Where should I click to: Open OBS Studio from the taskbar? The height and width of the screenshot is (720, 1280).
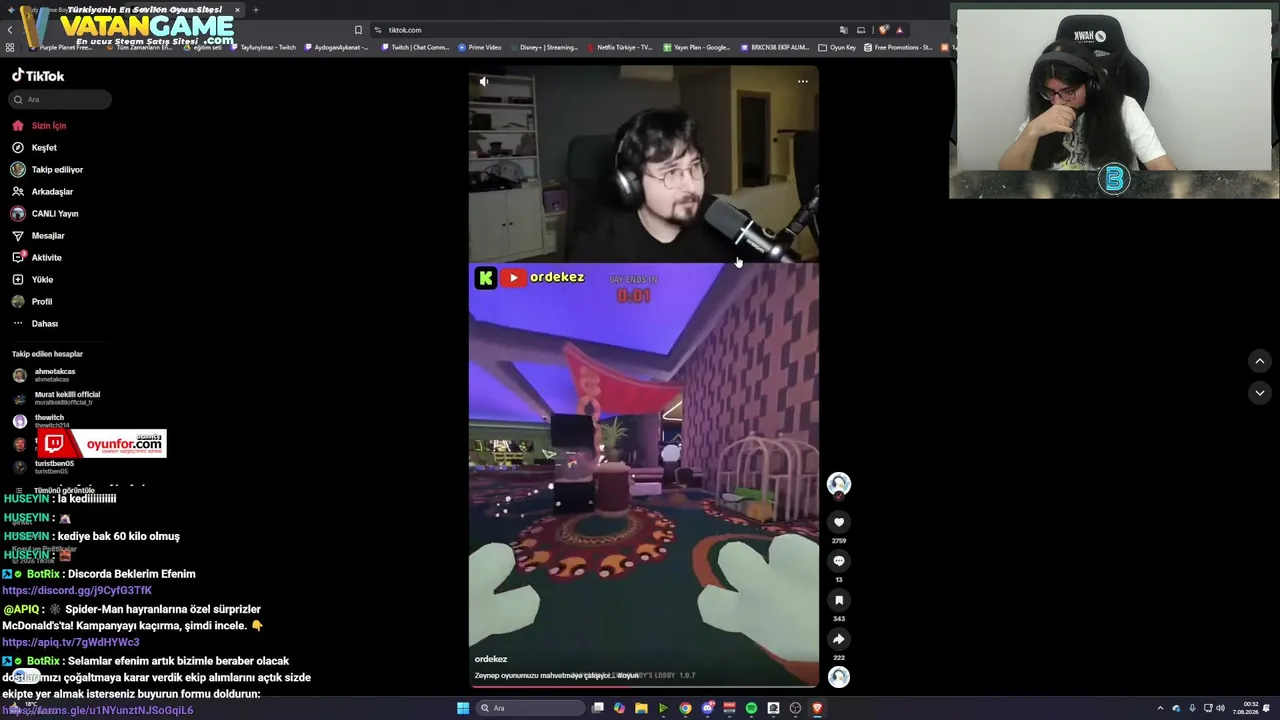coord(795,708)
